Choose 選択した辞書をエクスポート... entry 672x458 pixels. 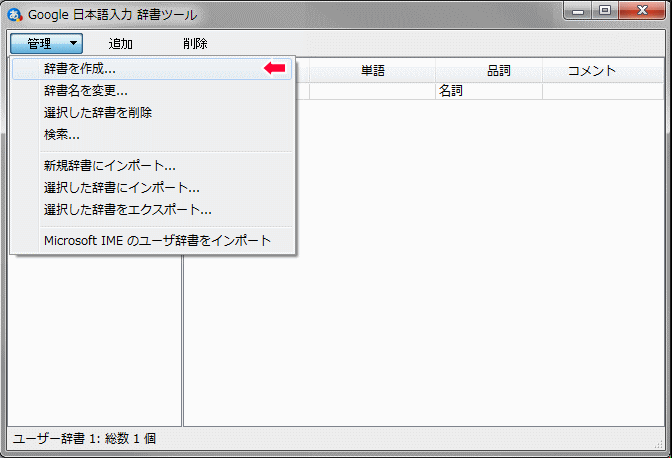(x=152, y=210)
